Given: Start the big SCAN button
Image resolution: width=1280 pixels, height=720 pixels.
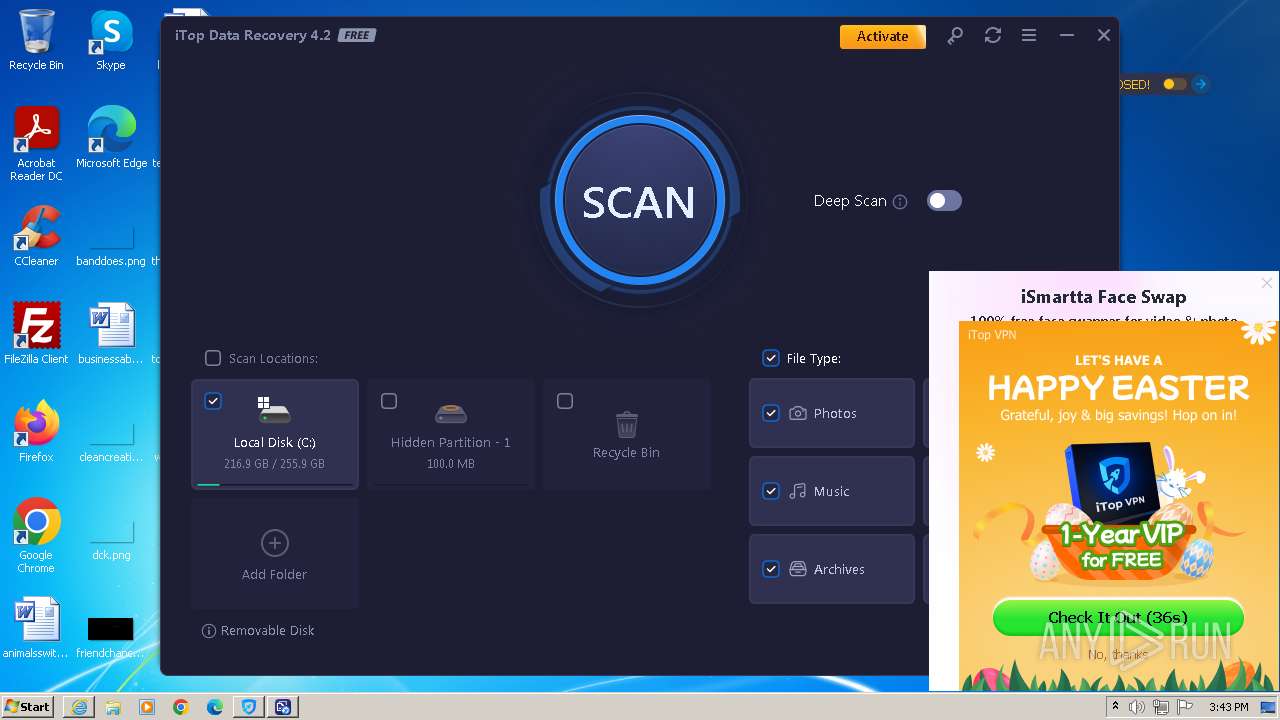Looking at the screenshot, I should (x=638, y=201).
